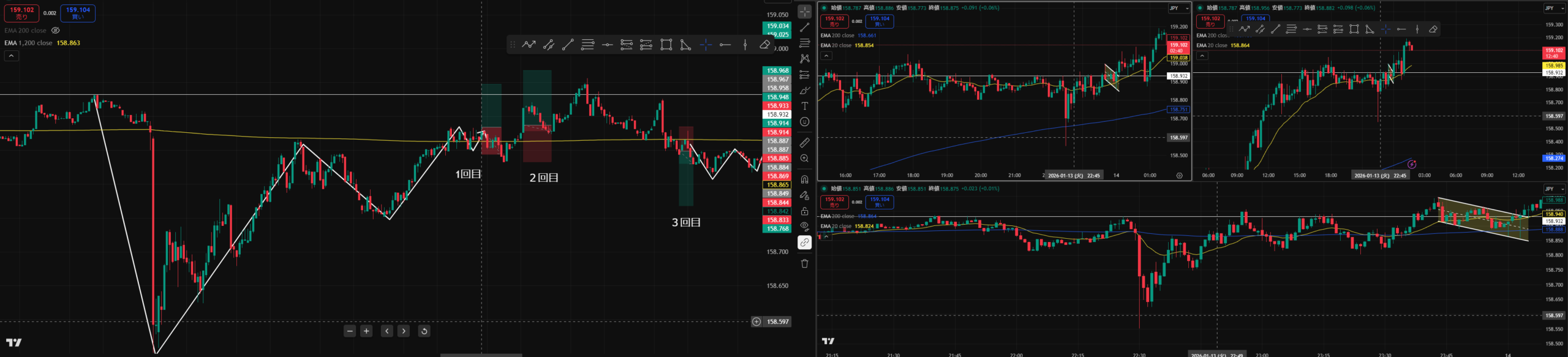Activate the magnet snap mode icon

[805, 179]
